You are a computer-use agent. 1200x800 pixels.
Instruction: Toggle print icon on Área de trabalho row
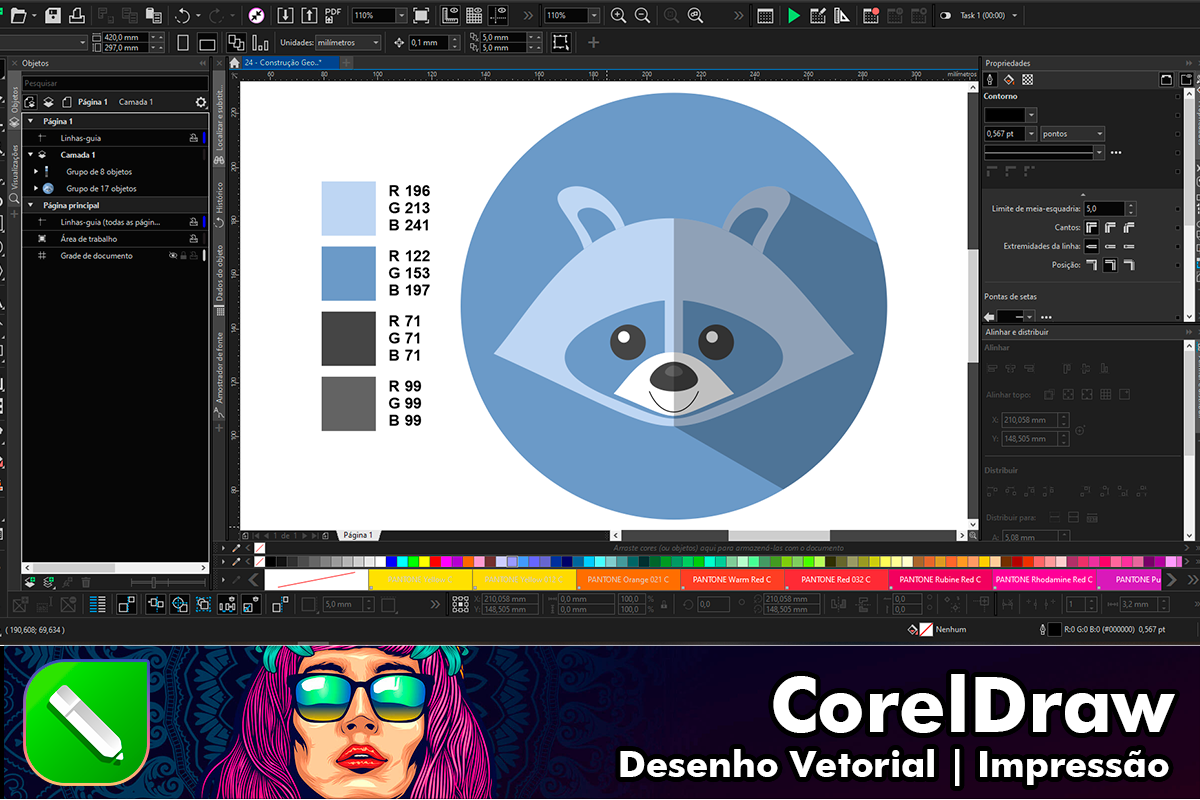[x=193, y=239]
